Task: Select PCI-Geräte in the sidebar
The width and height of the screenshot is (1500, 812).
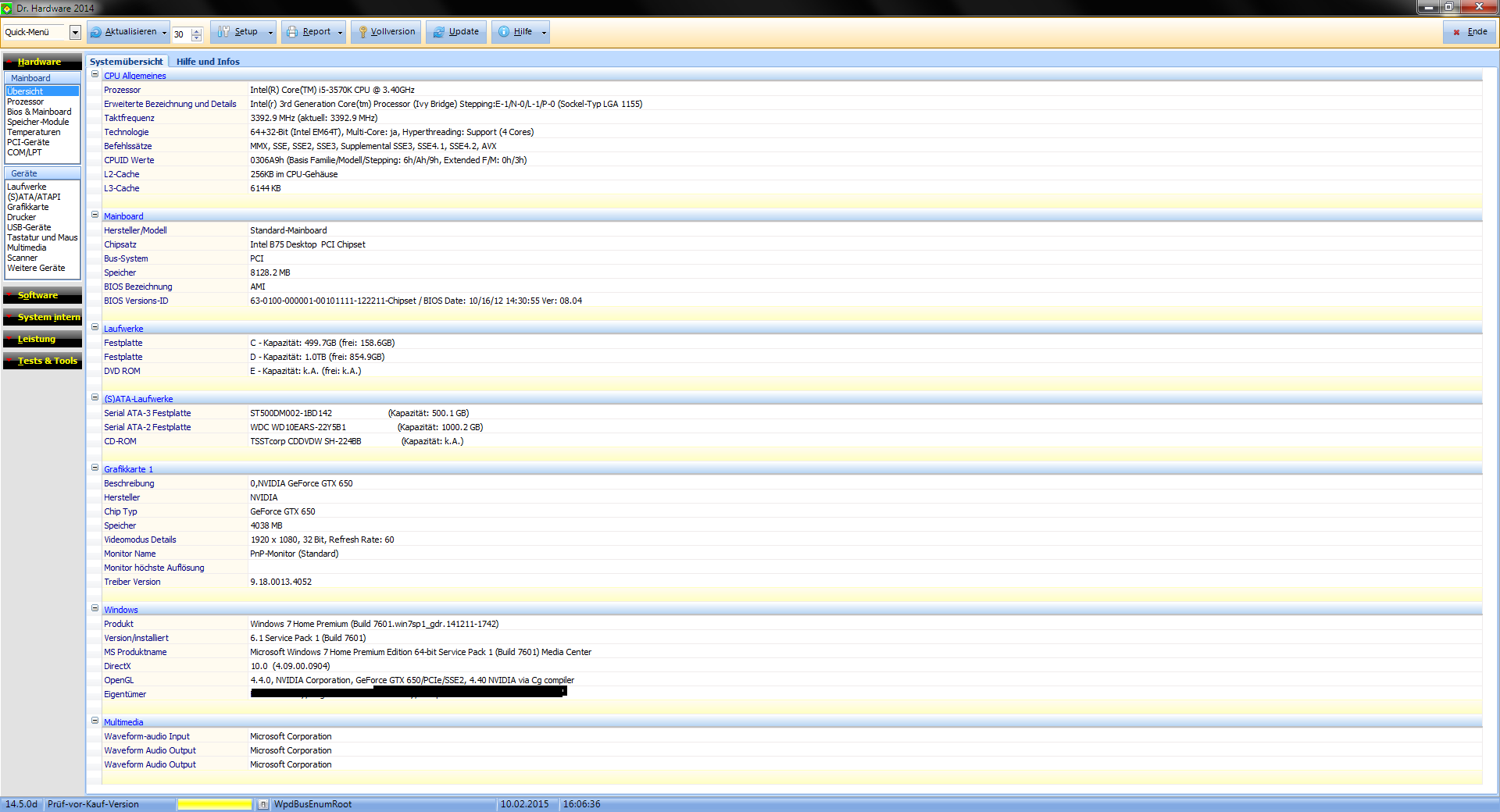Action: point(28,142)
